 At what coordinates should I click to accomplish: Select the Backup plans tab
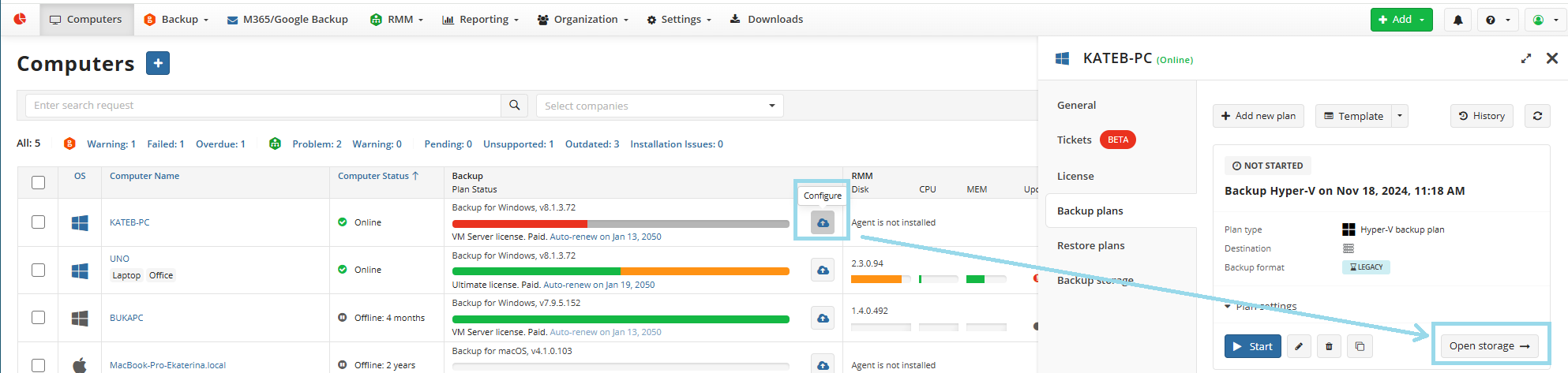click(1121, 211)
